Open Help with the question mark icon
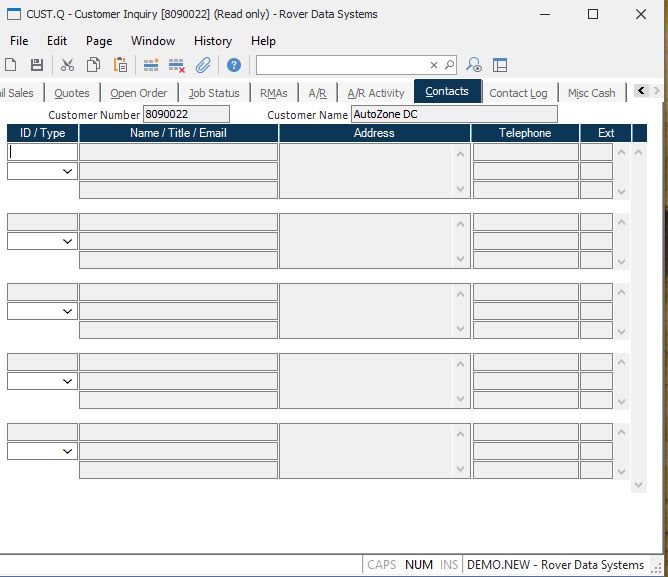Screen dimensions: 668x577 point(234,65)
